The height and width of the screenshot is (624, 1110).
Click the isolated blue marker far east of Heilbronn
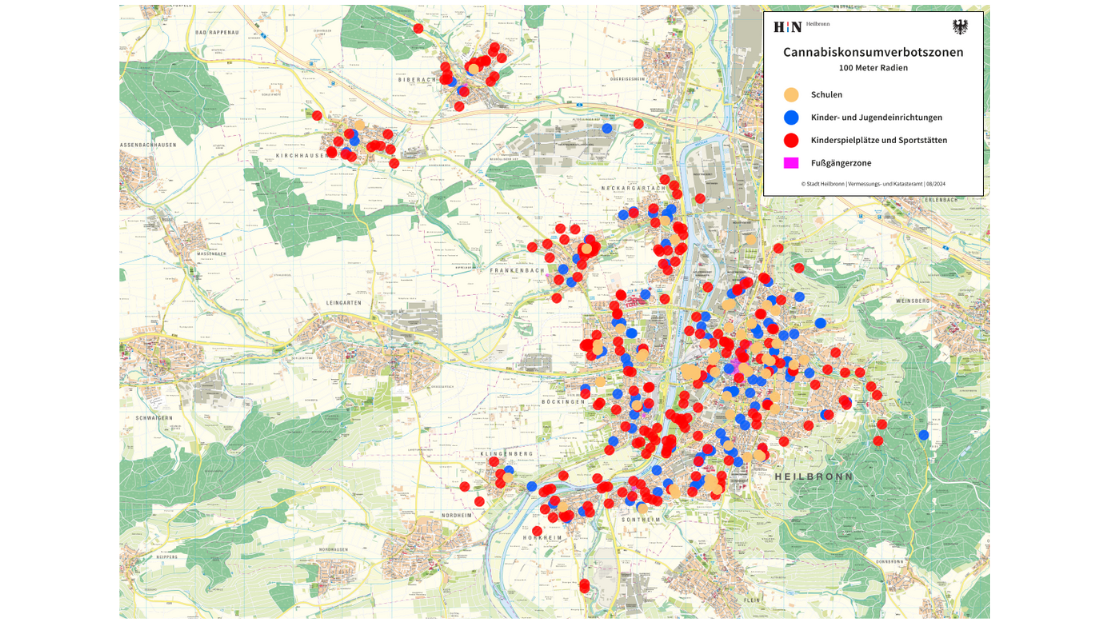[x=923, y=435]
